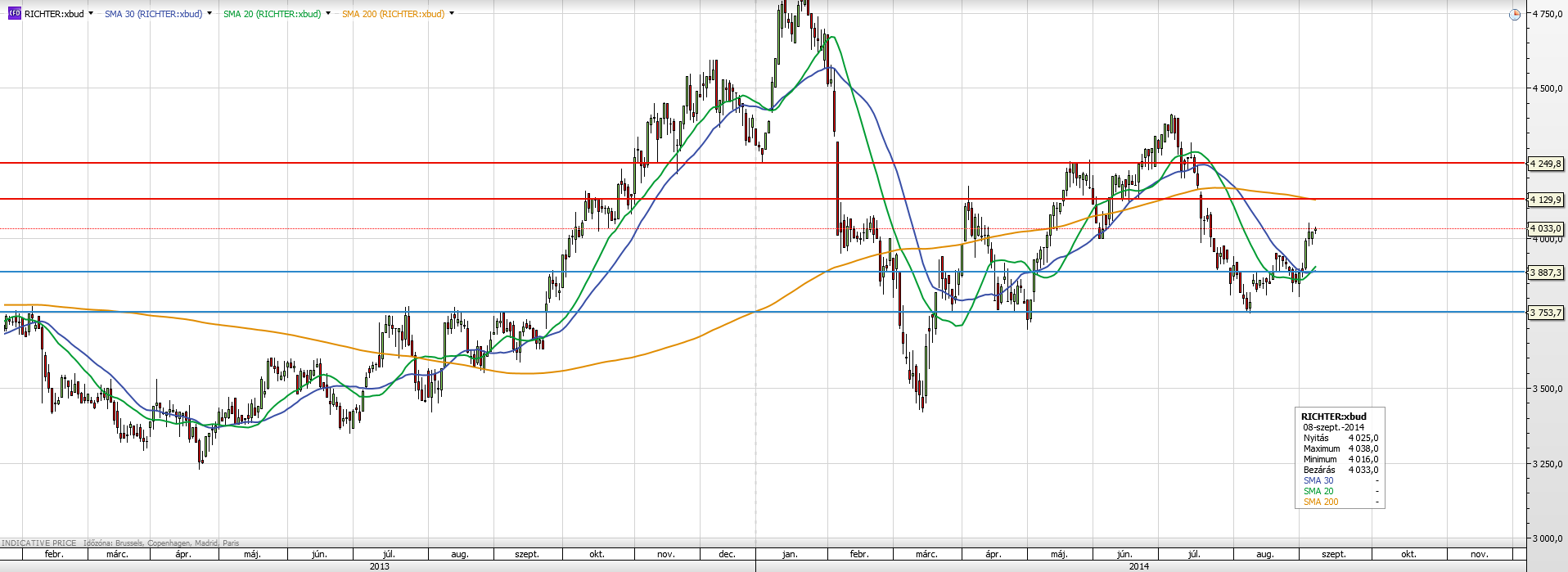Image resolution: width=1568 pixels, height=572 pixels.
Task: Select the 3 887,3 blue line price tag
Action: coord(1546,272)
